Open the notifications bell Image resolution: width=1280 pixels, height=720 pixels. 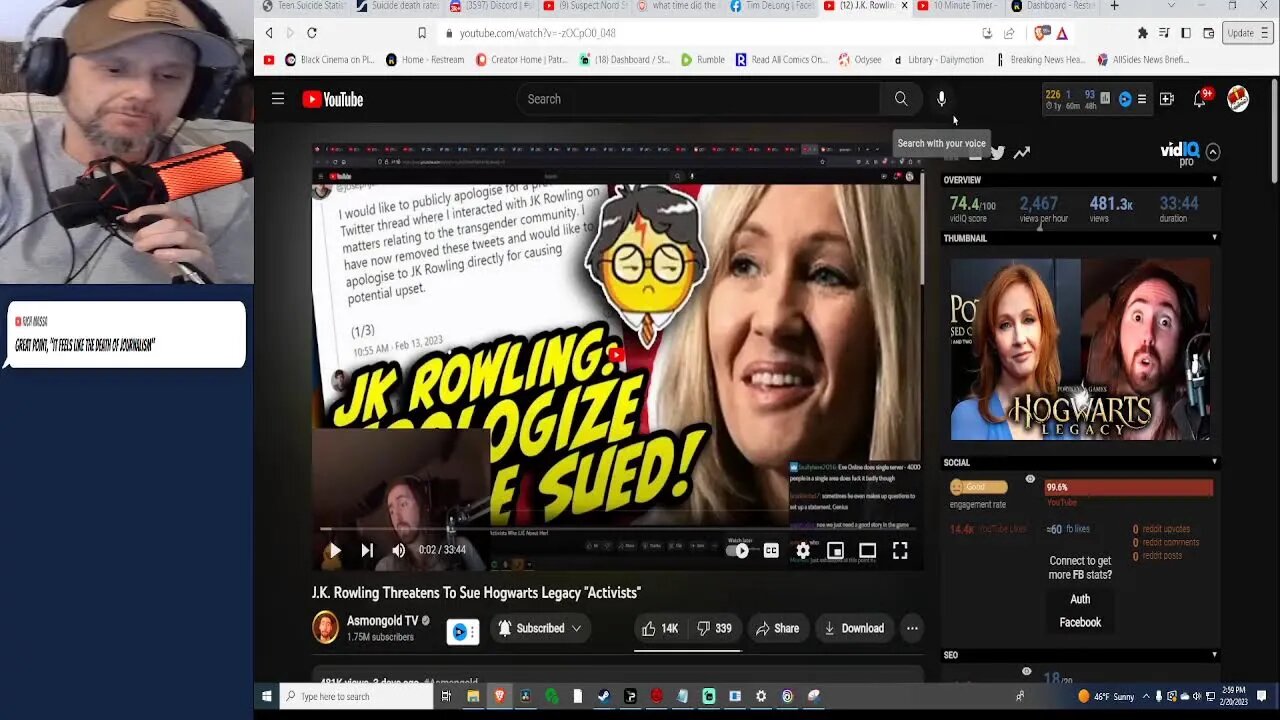[x=1200, y=99]
